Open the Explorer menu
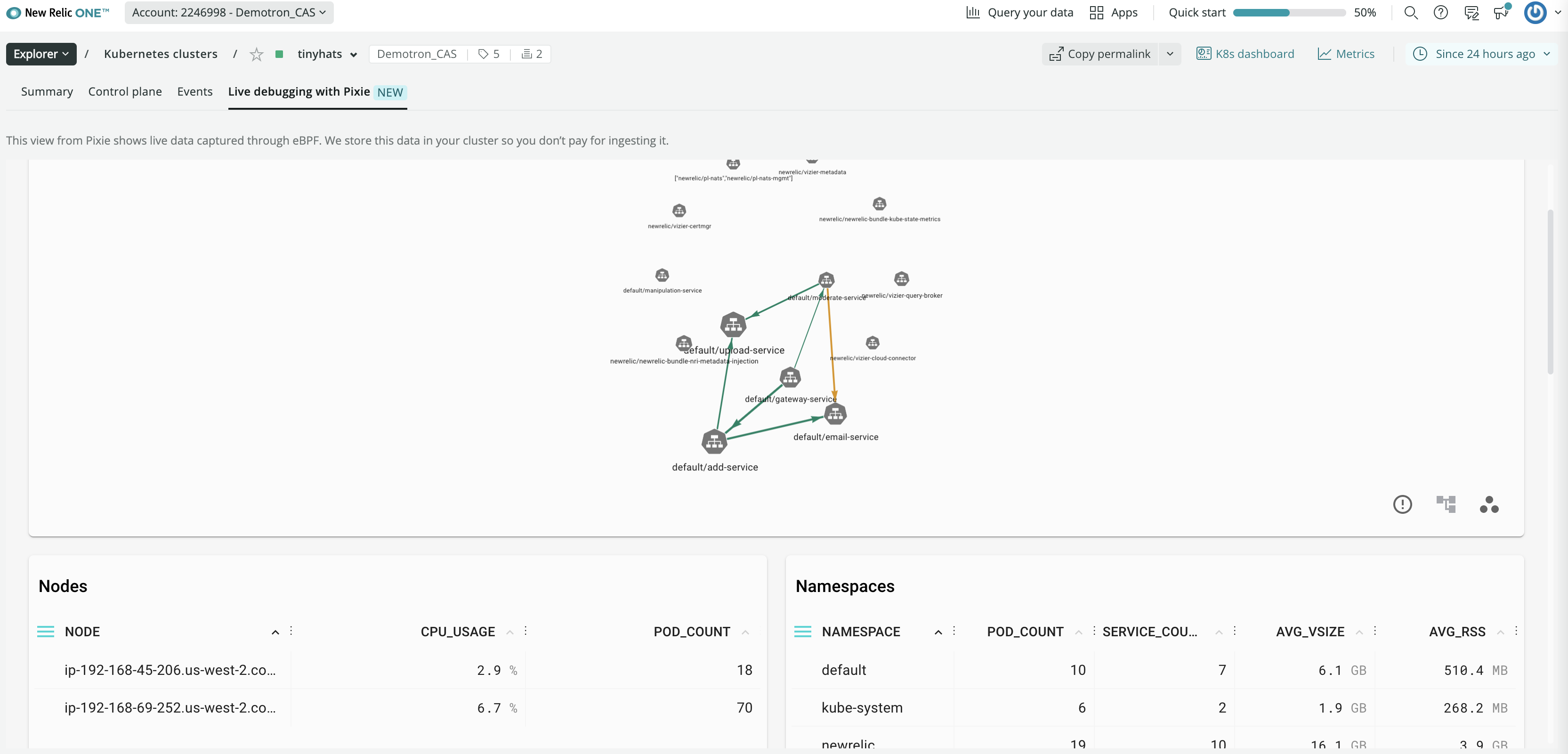Image resolution: width=1568 pixels, height=754 pixels. [x=41, y=54]
